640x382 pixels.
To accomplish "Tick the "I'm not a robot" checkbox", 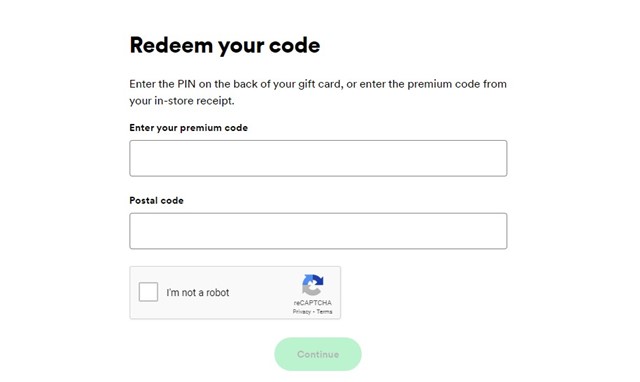I will 148,292.
